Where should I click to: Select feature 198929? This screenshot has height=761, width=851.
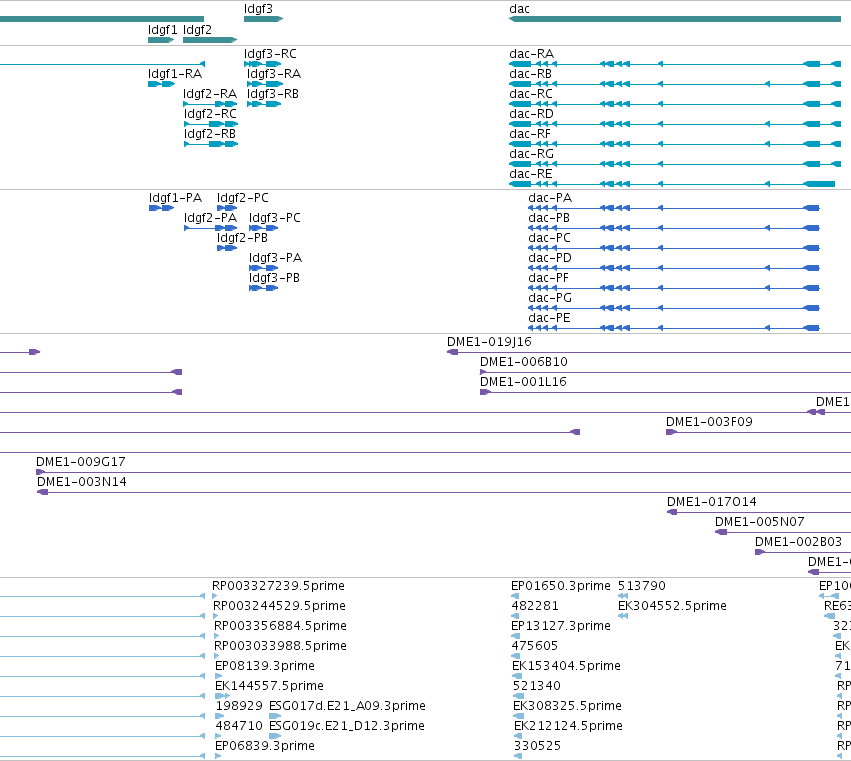(218, 716)
